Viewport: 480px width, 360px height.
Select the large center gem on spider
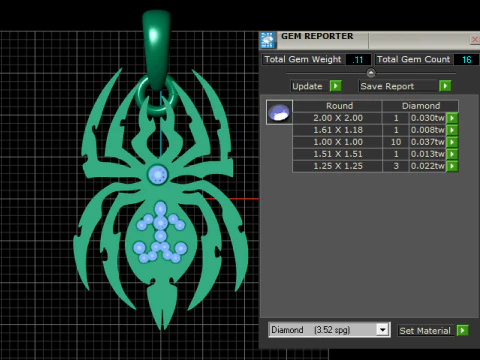[158, 174]
